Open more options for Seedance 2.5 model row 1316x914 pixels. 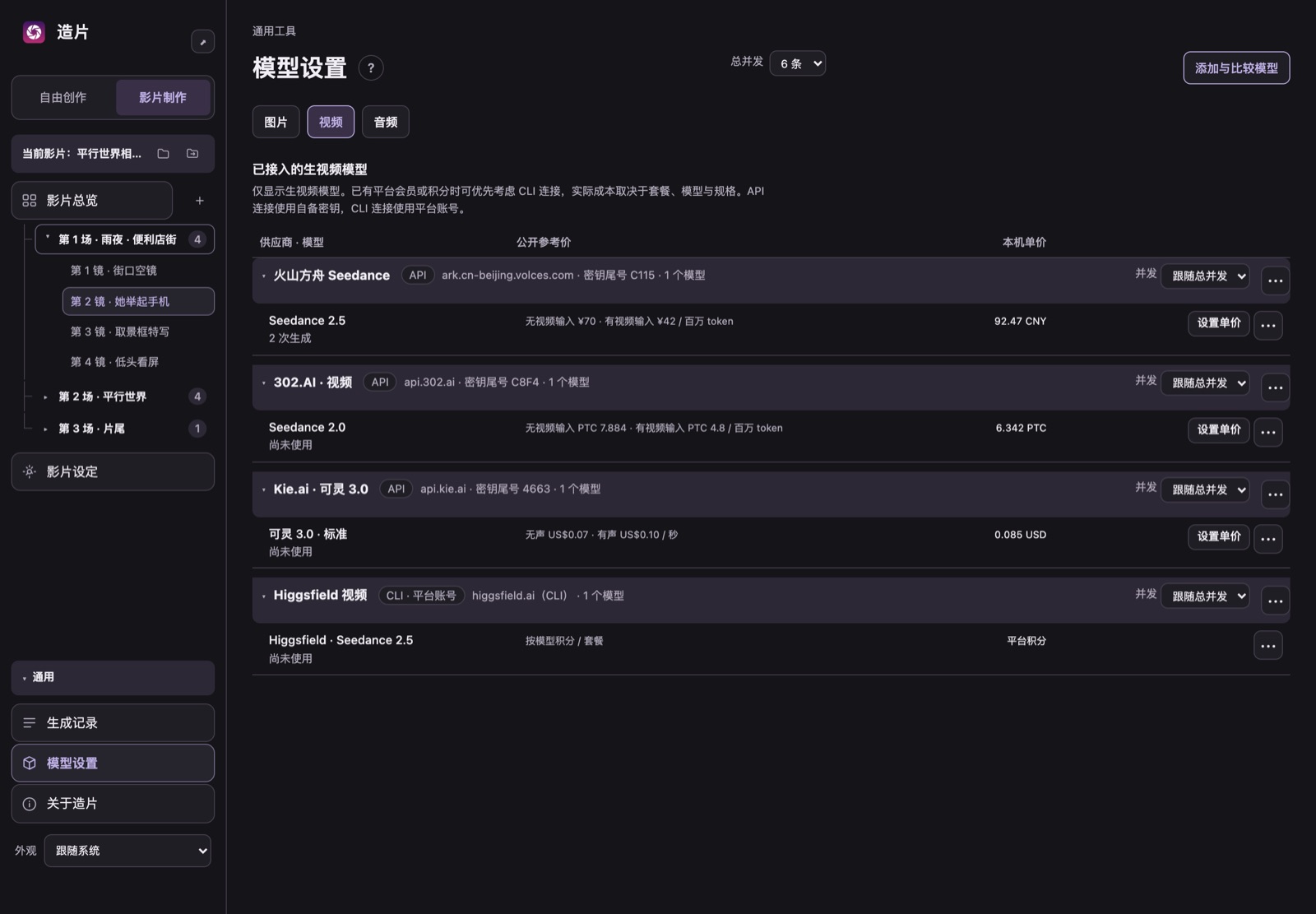(x=1267, y=325)
